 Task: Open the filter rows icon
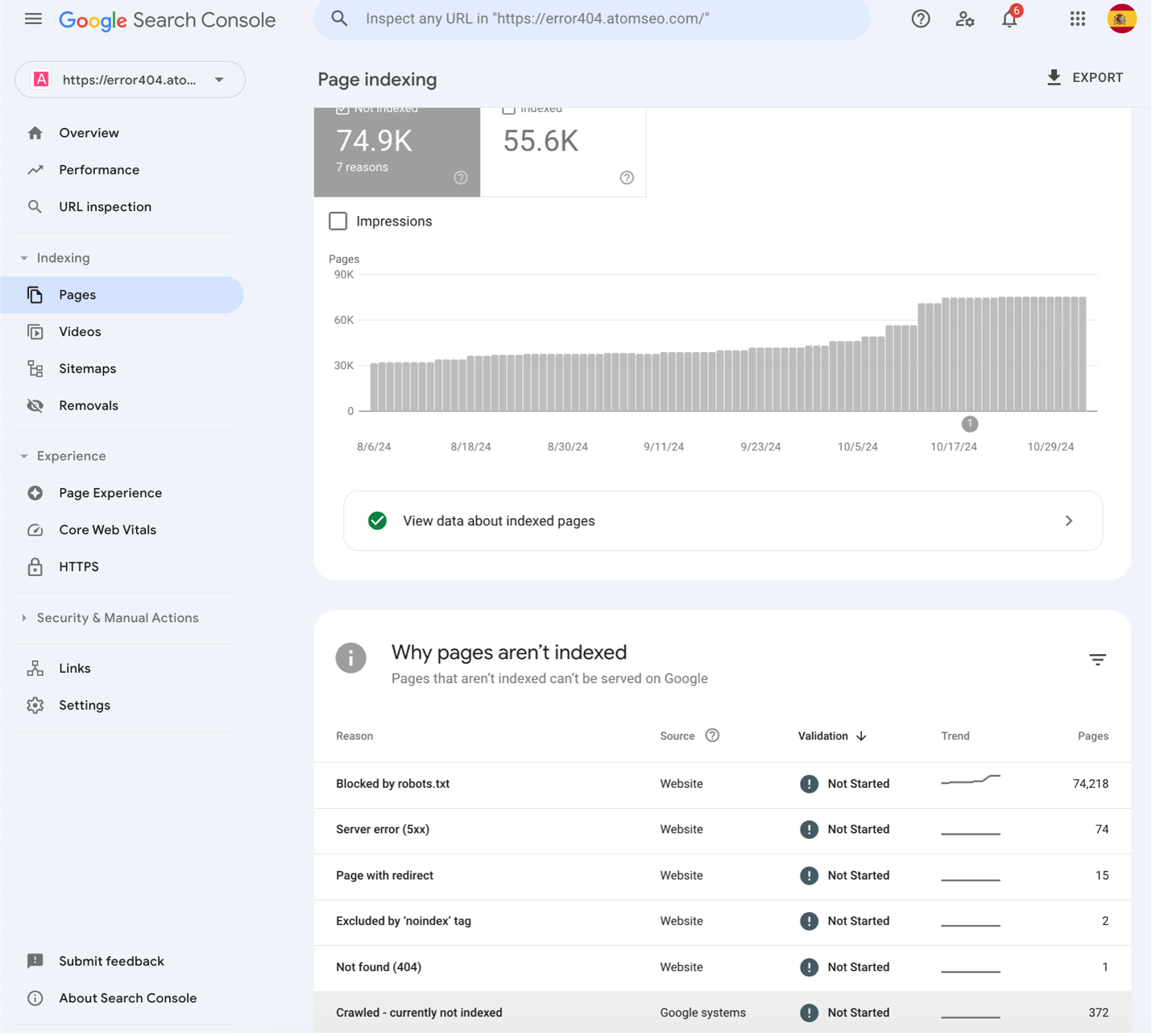[1097, 660]
